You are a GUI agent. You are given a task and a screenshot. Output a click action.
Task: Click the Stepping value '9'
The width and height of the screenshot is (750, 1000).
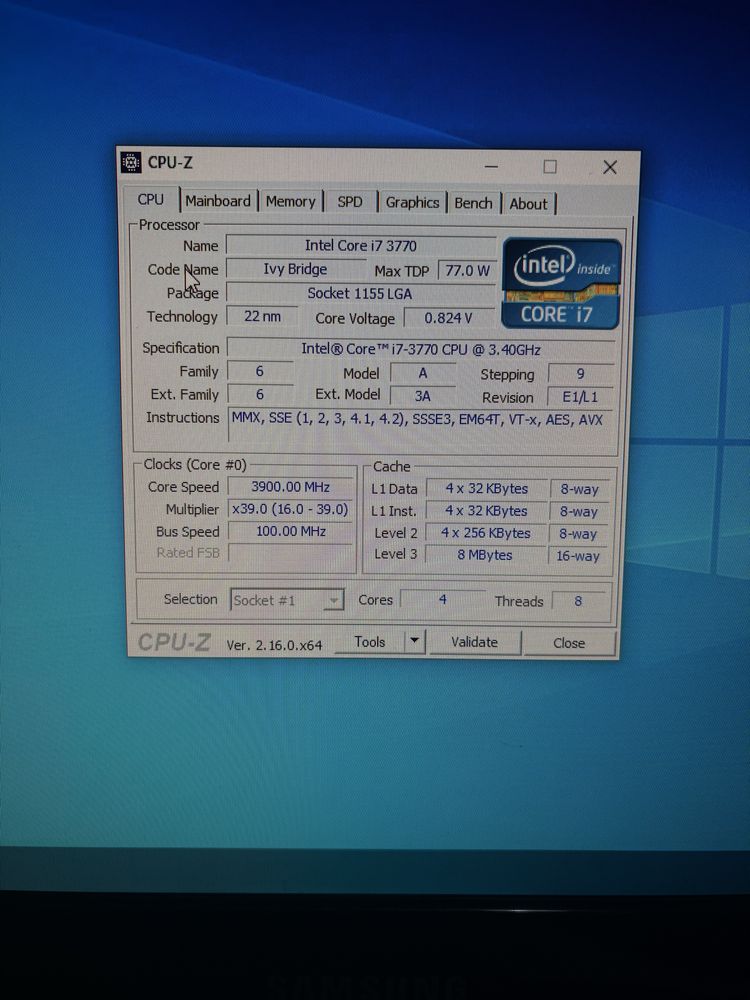coord(580,374)
